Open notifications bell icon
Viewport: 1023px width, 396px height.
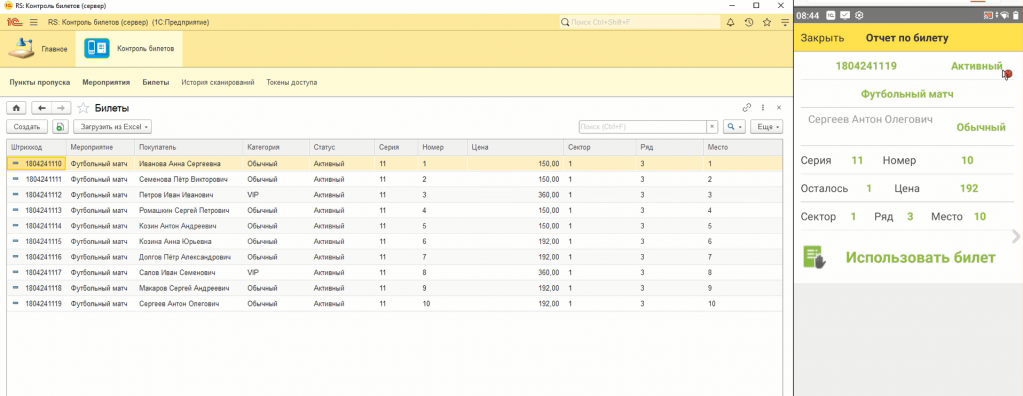tap(731, 22)
